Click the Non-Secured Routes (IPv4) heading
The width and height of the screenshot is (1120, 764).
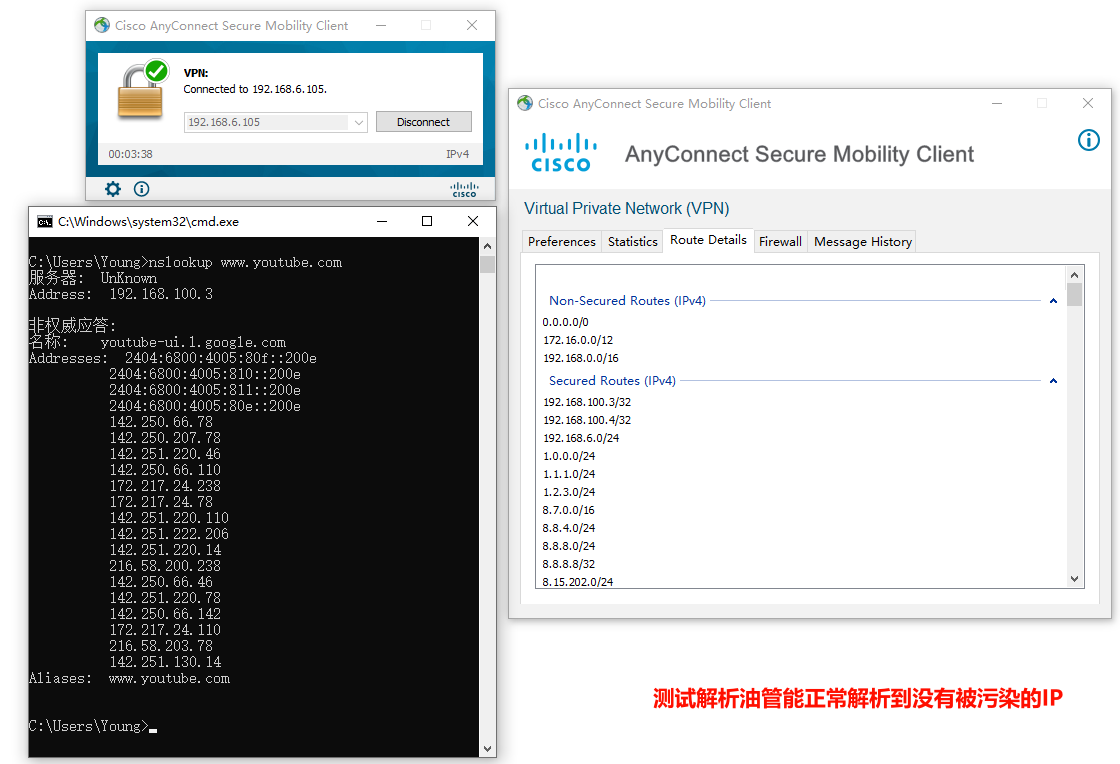click(627, 301)
